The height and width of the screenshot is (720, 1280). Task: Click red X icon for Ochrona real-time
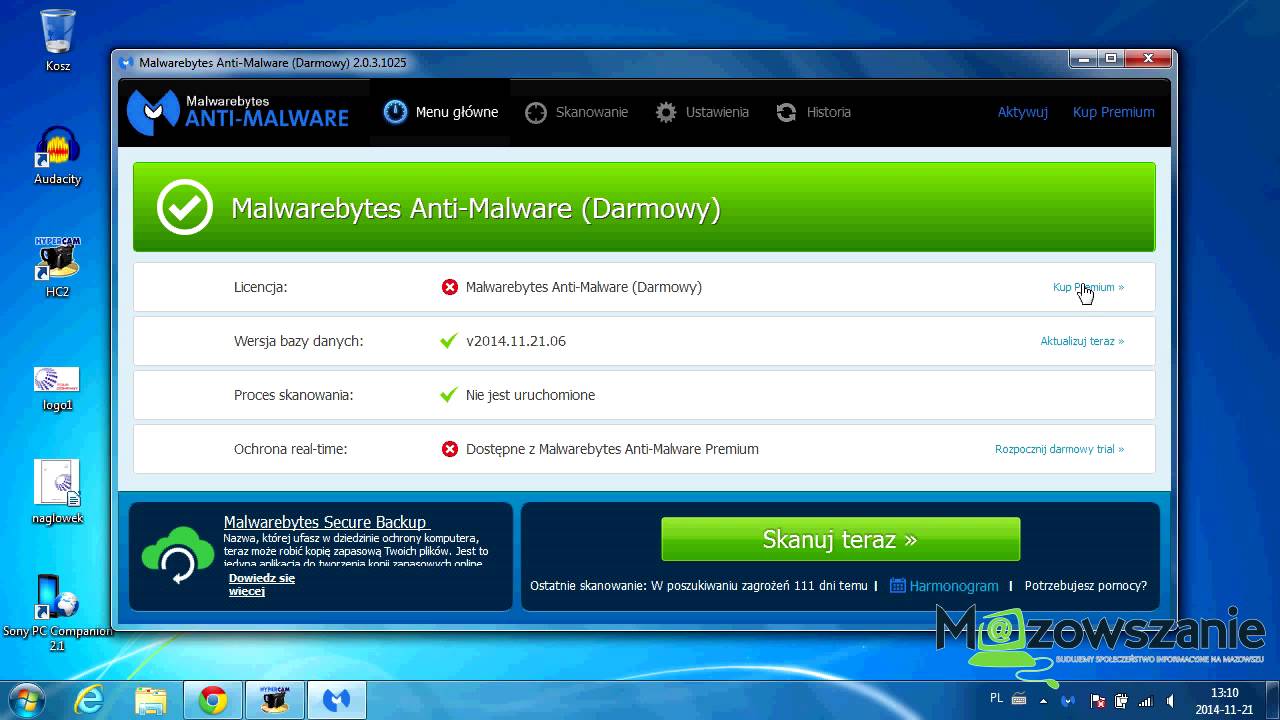coord(450,449)
